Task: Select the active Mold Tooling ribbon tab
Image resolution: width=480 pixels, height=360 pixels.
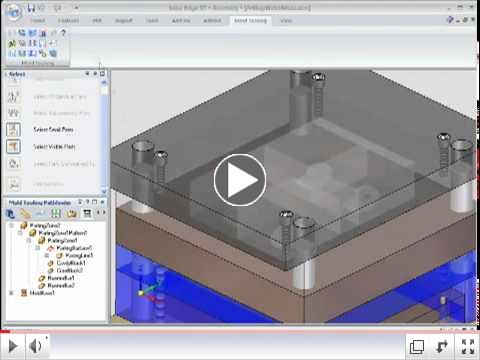Action: pyautogui.click(x=250, y=21)
